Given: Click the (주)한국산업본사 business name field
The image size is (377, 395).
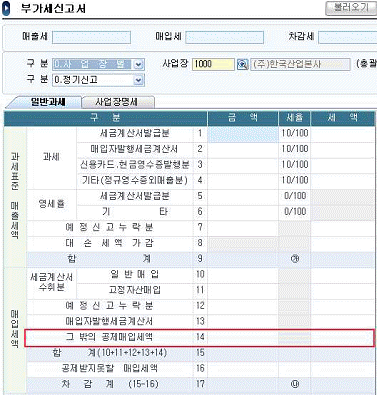Looking at the screenshot, I should [x=300, y=64].
